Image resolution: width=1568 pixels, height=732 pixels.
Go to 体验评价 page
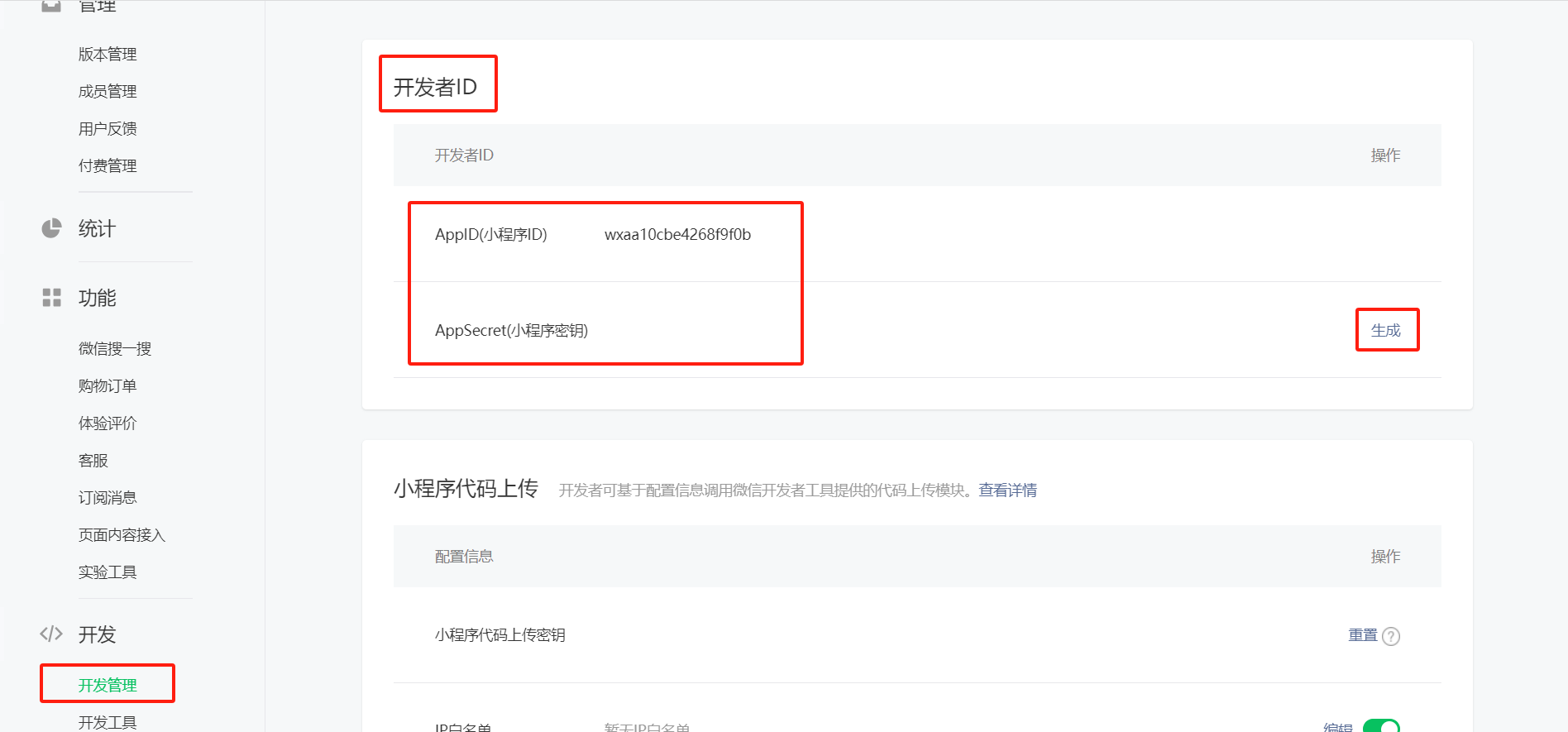pos(108,423)
